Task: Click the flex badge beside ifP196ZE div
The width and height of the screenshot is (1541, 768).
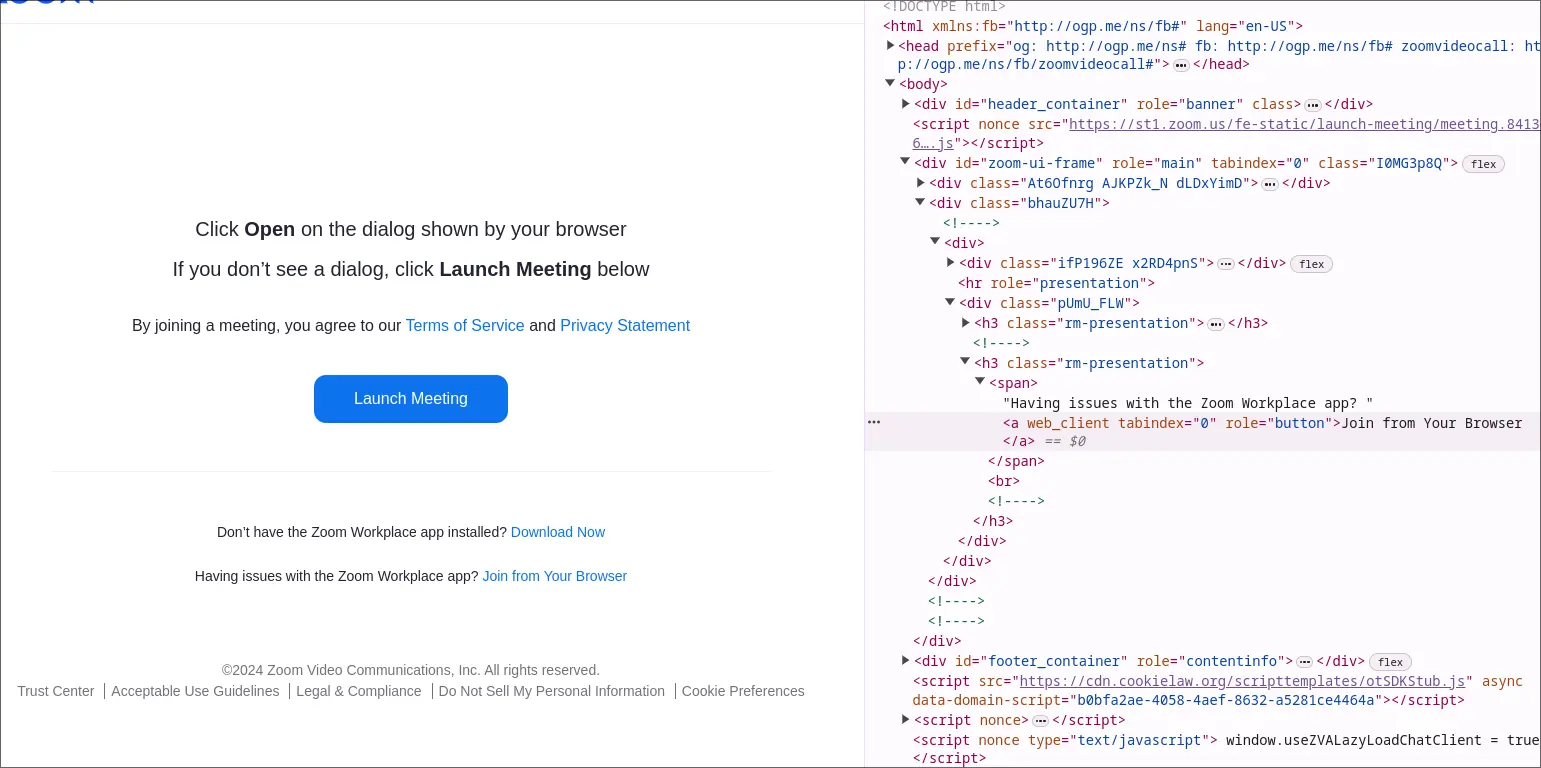Action: click(1311, 264)
